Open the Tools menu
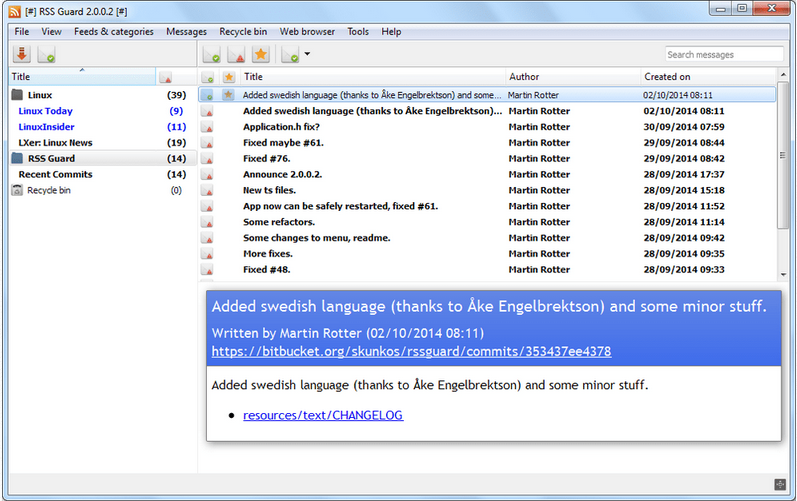The height and width of the screenshot is (501, 797). 358,32
